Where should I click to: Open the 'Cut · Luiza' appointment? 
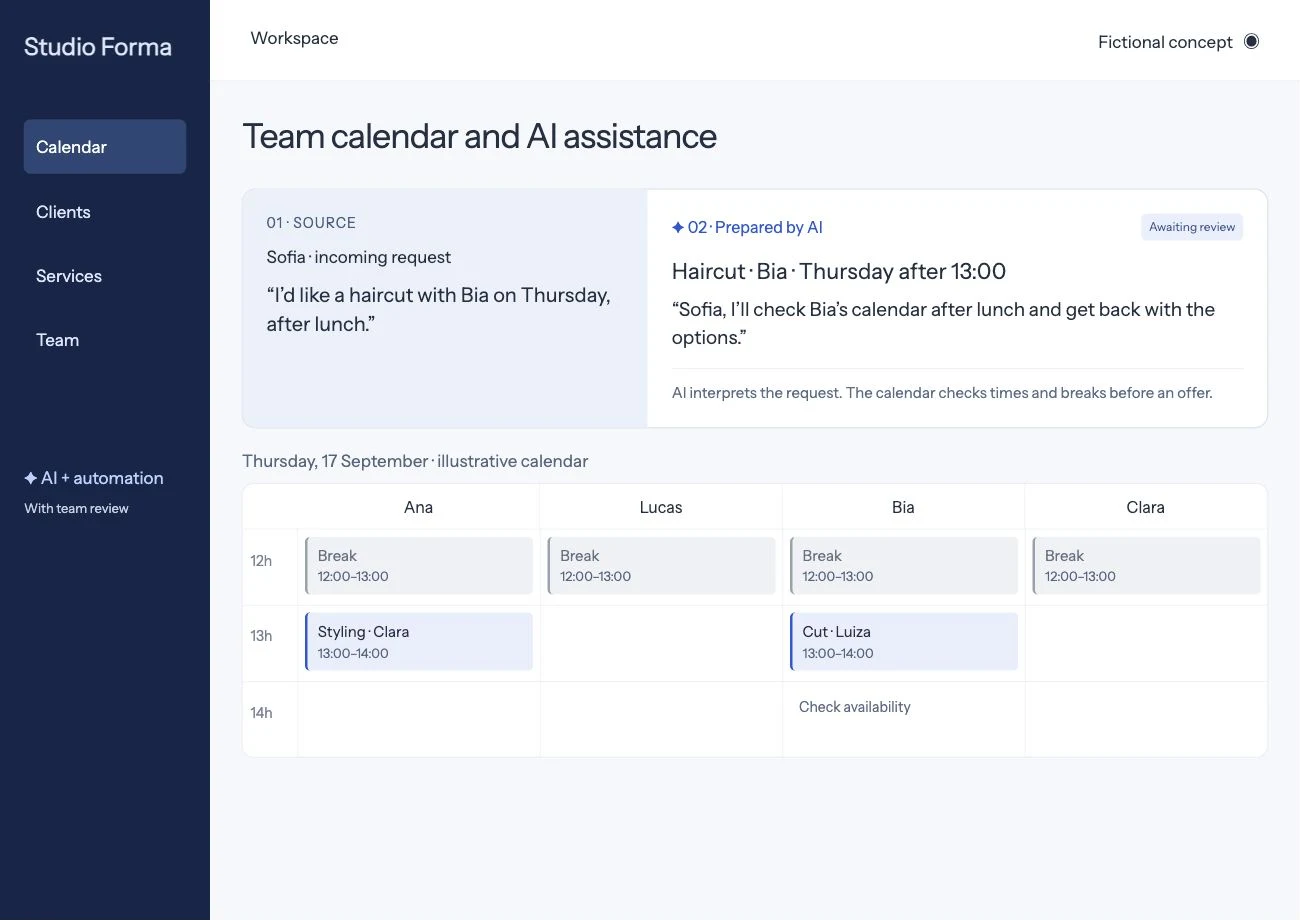click(x=904, y=642)
